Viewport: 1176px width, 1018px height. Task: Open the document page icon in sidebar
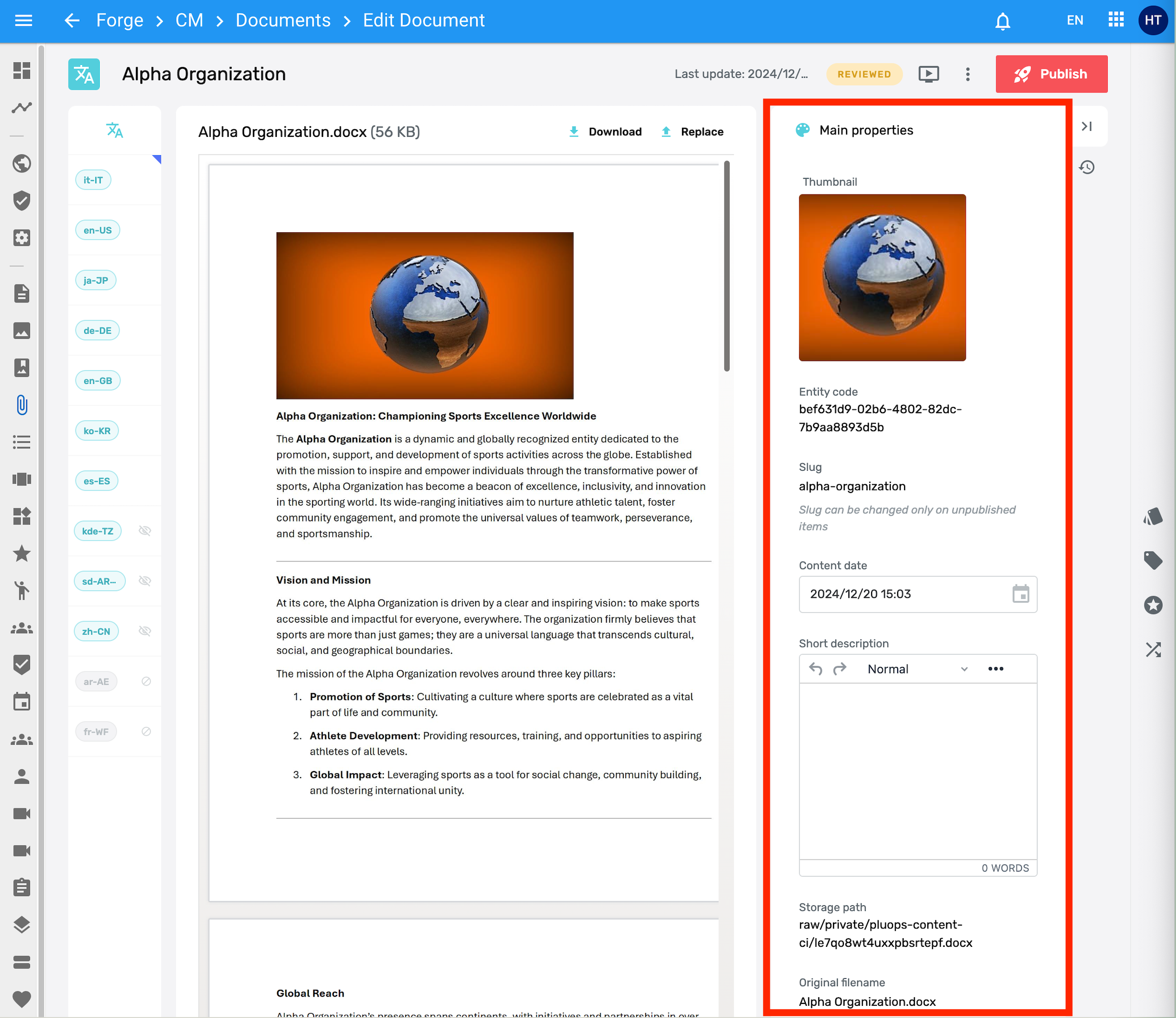pyautogui.click(x=22, y=294)
